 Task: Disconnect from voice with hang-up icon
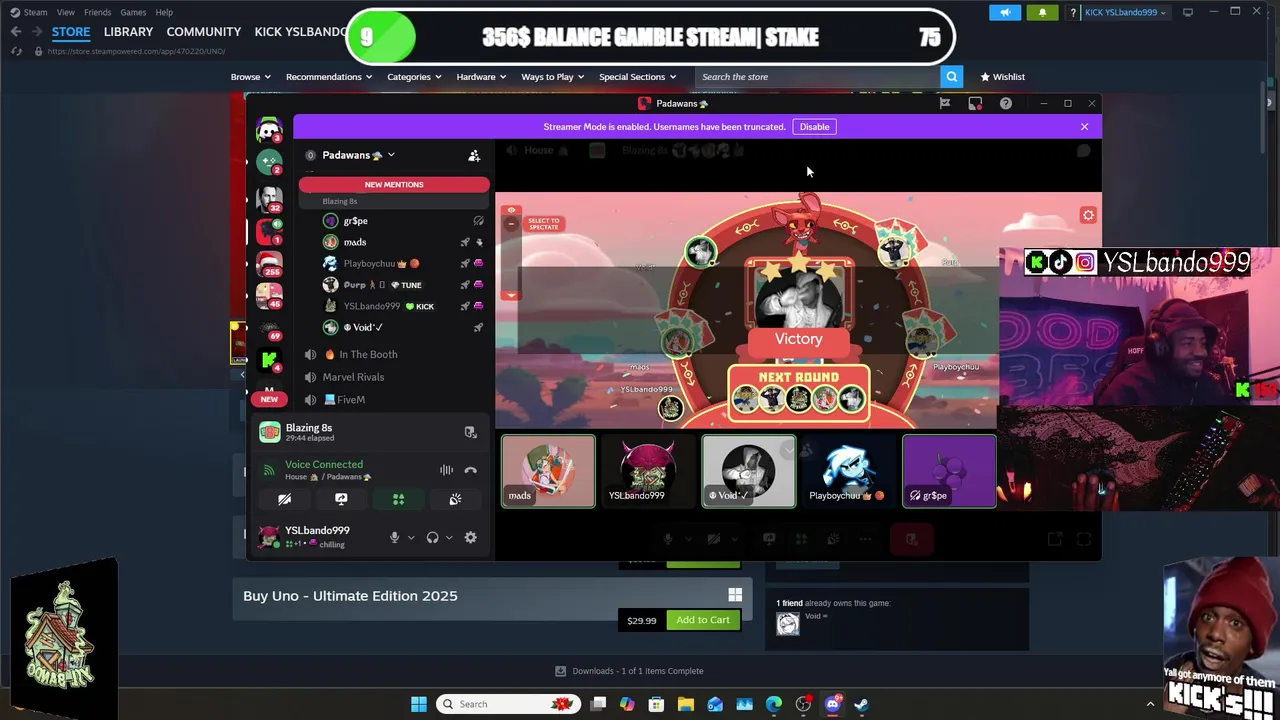tap(471, 470)
